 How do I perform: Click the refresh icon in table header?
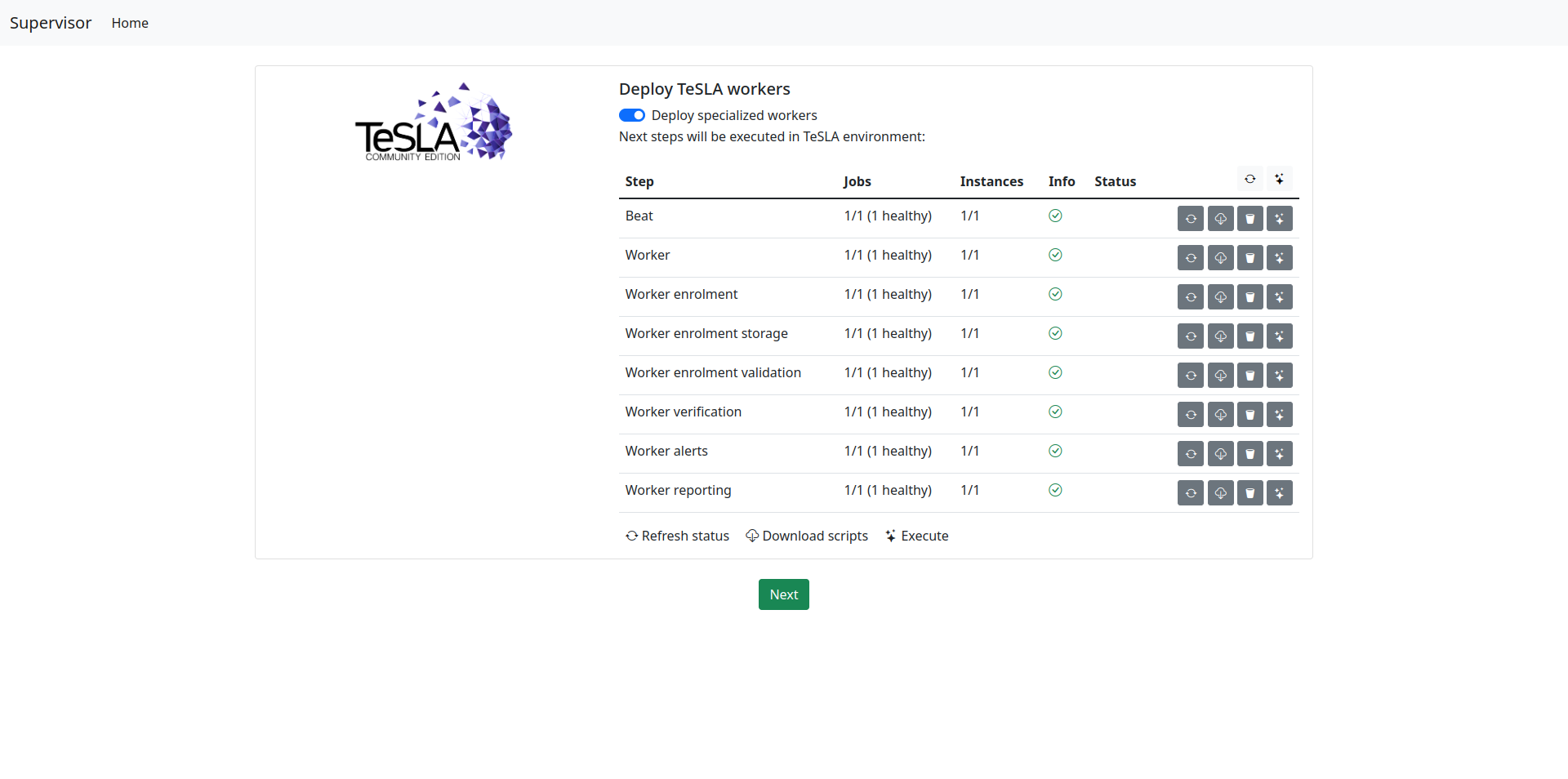coord(1249,179)
